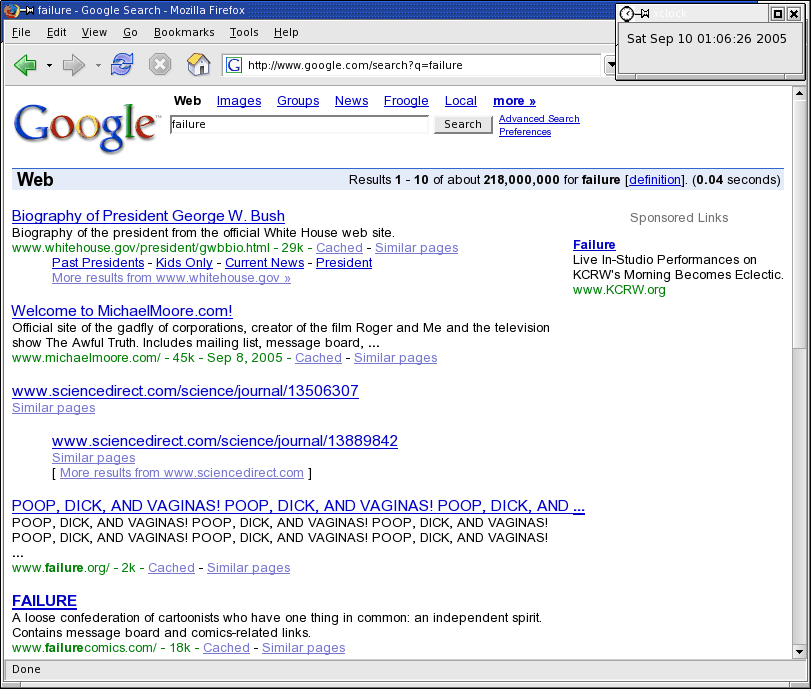811x689 pixels.
Task: Open the President sublink
Action: (x=344, y=263)
